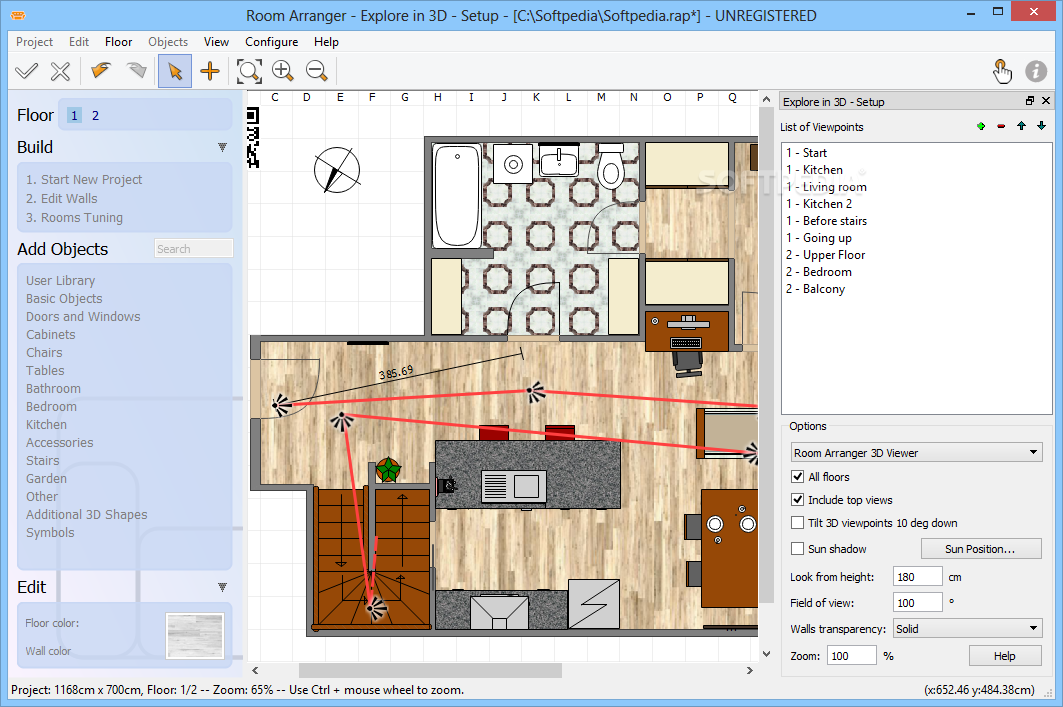
Task: Click the vertical scrollbar down arrow
Action: 766,654
